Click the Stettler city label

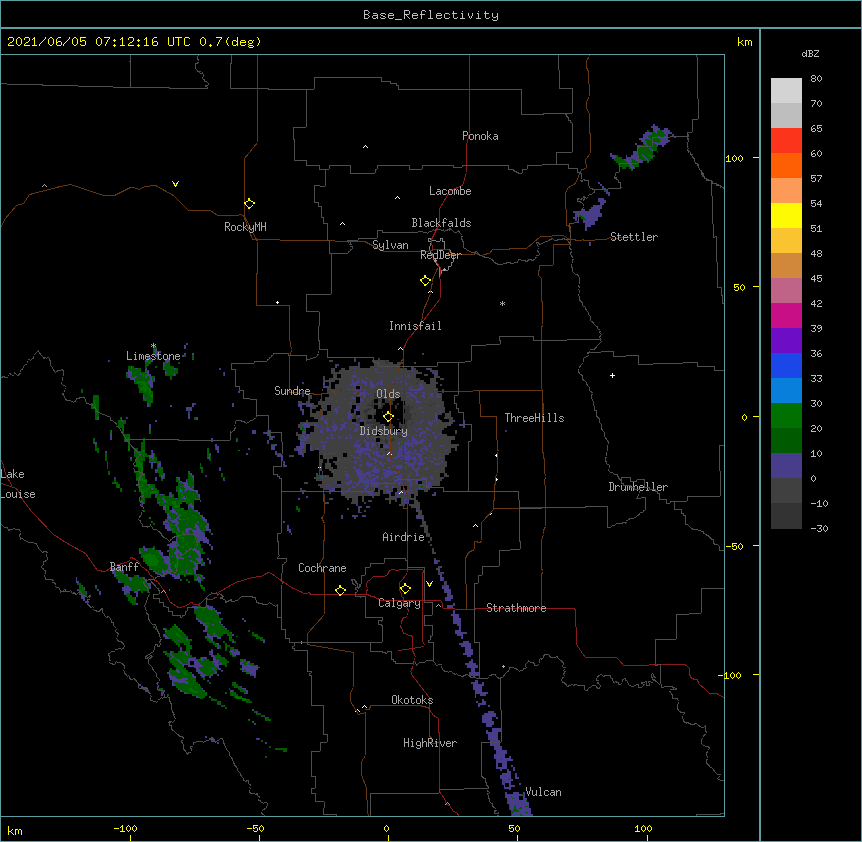click(x=634, y=237)
